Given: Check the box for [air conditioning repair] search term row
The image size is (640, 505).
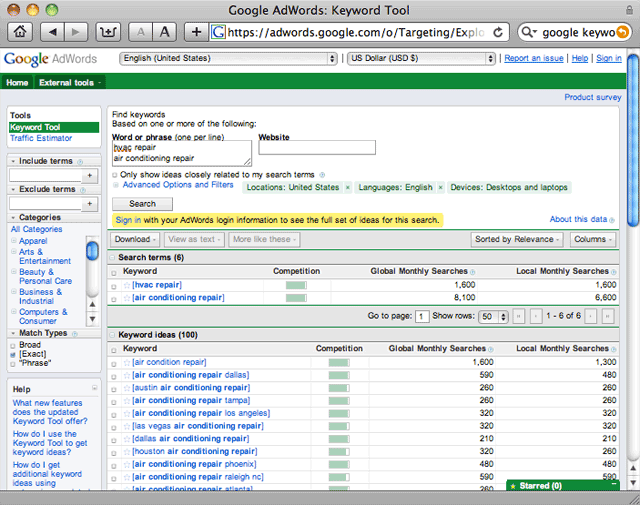Looking at the screenshot, I should tap(114, 299).
